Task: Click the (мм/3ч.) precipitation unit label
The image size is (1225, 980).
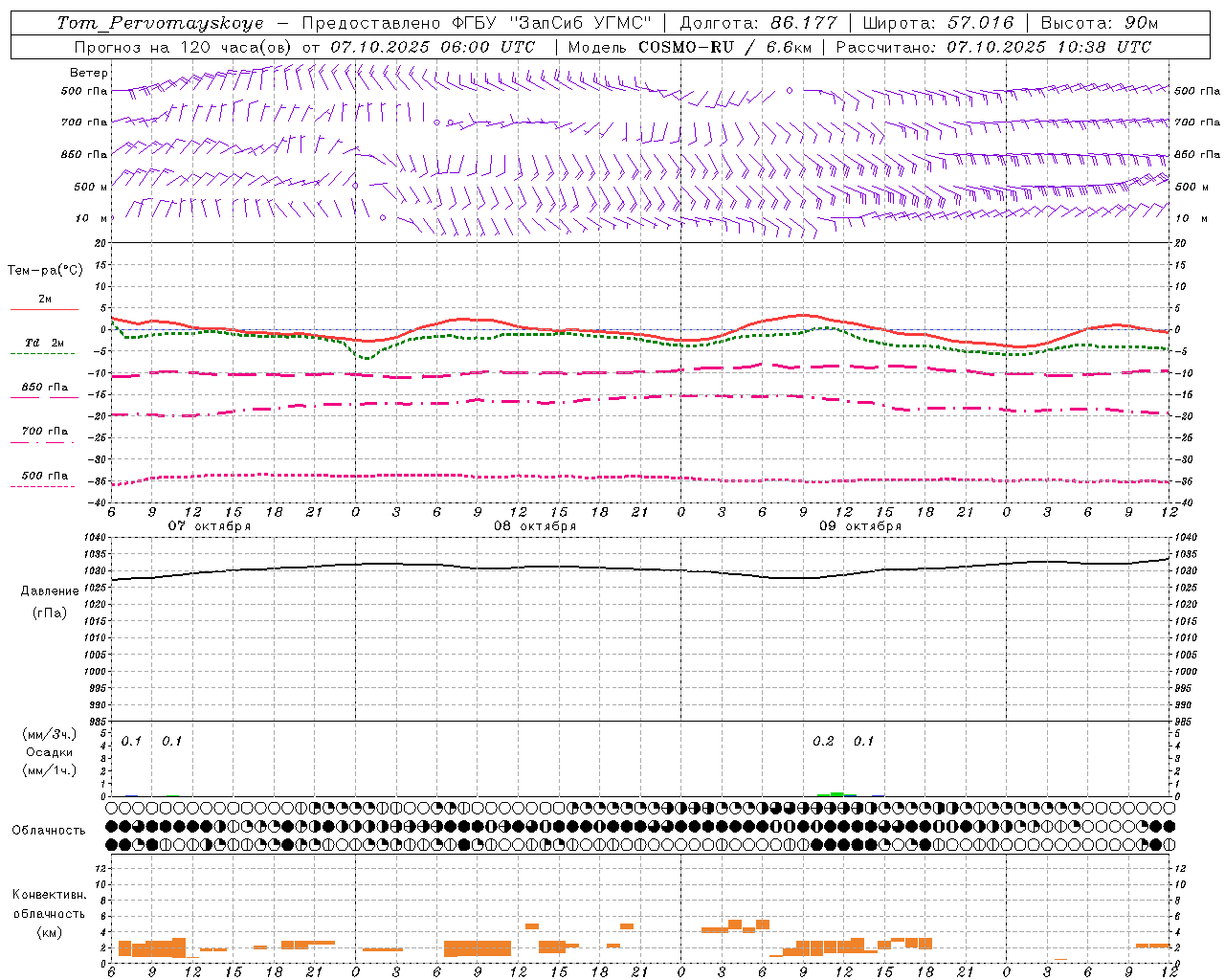Action: [50, 734]
